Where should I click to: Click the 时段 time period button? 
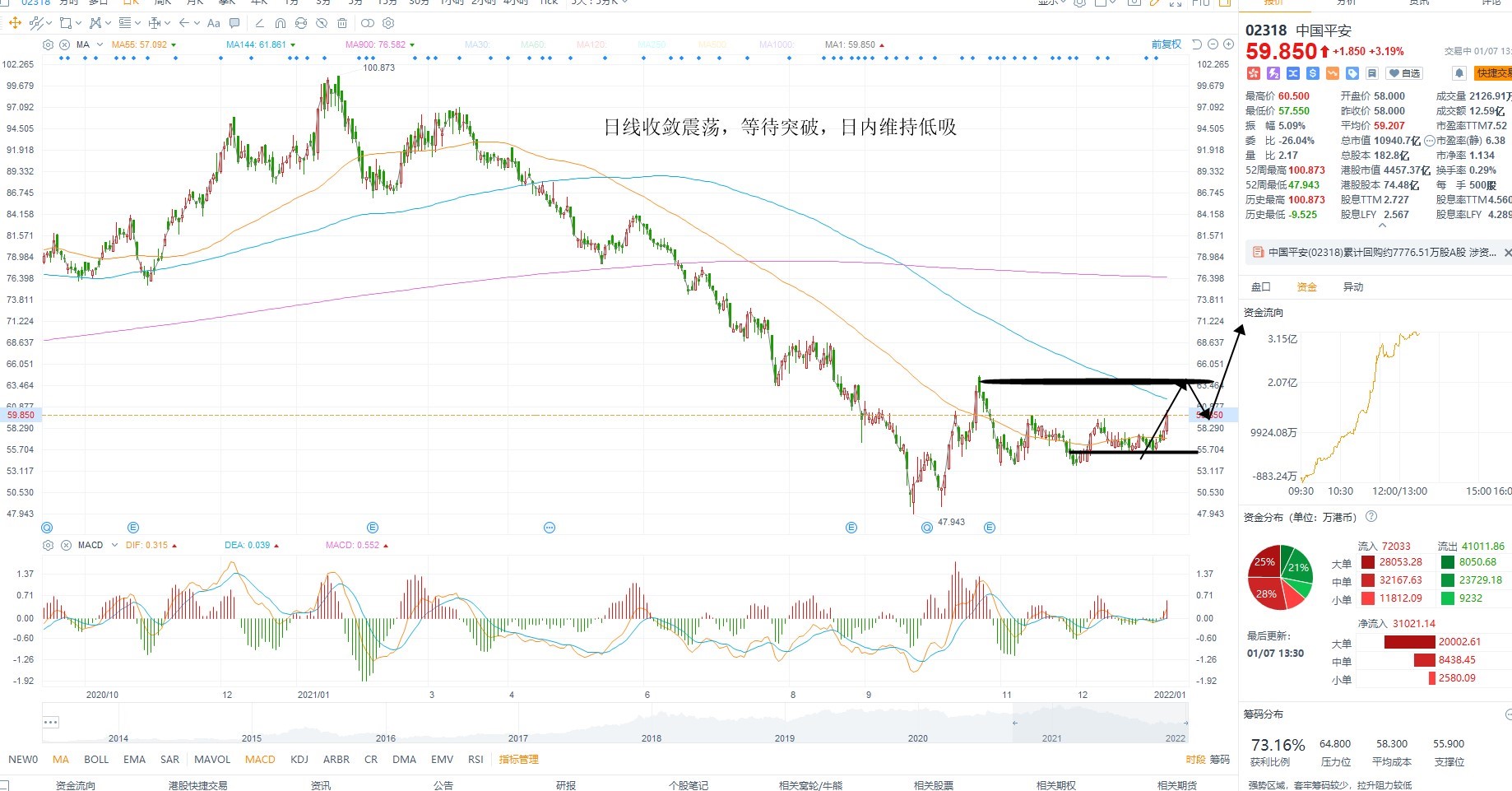1195,759
